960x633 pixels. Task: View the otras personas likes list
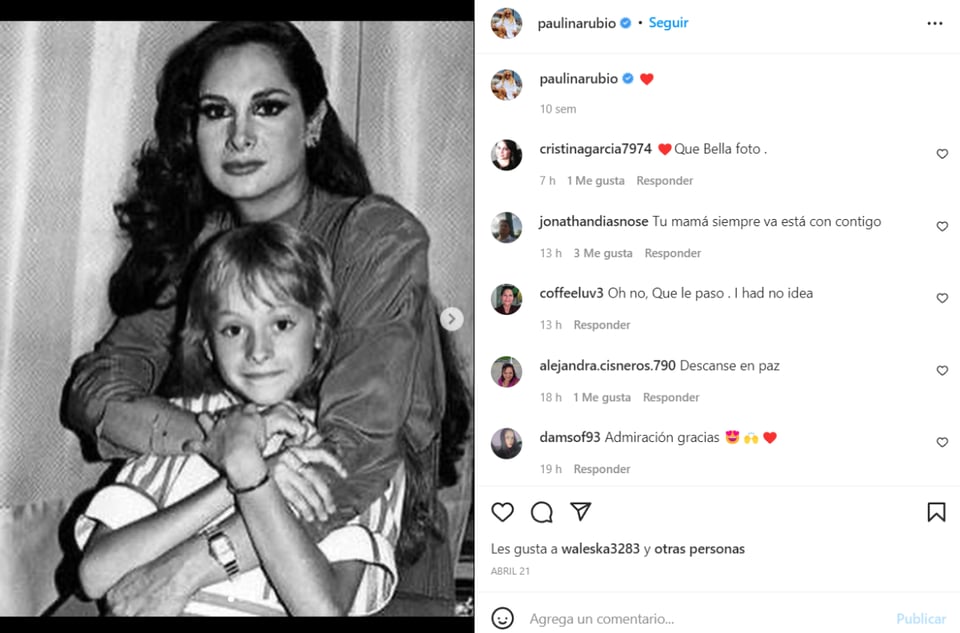699,549
